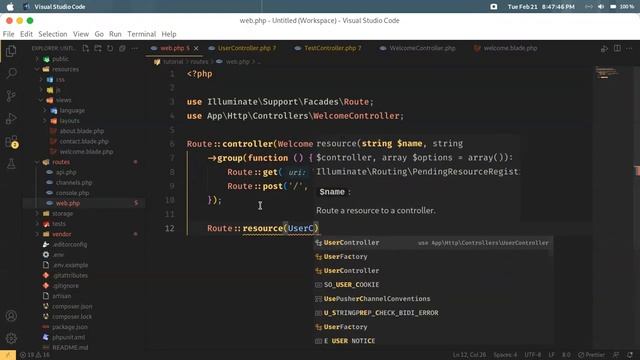Open console.php in routes folder
The height and width of the screenshot is (360, 640).
(72, 193)
